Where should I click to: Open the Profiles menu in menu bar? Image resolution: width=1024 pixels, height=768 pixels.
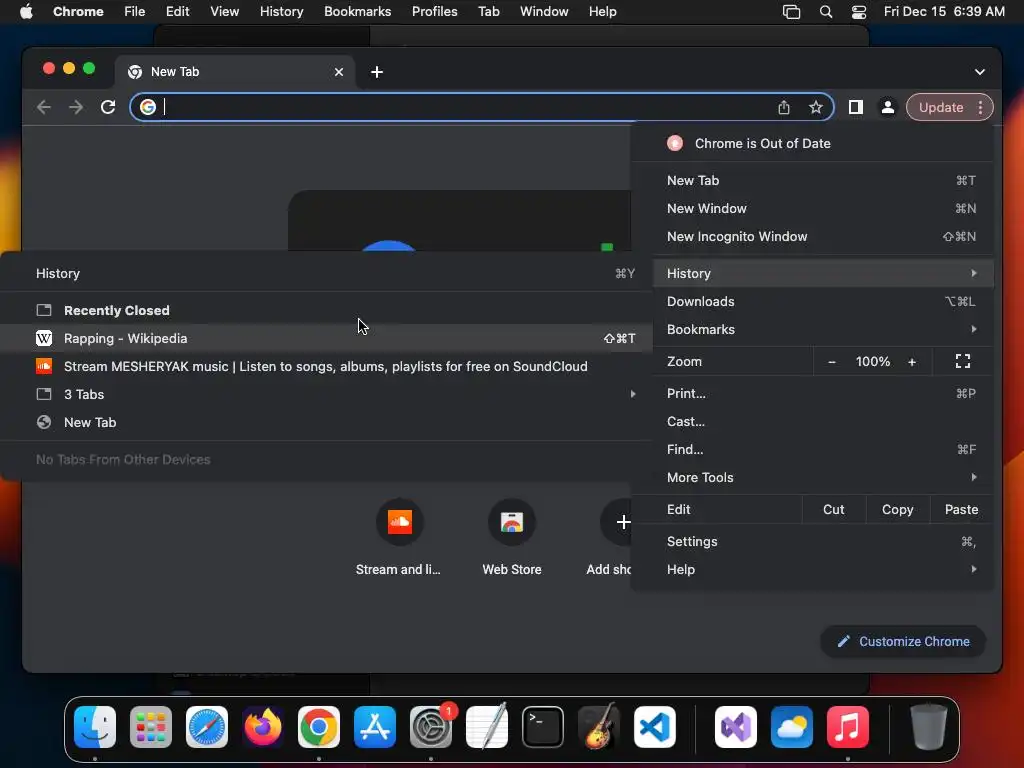[434, 12]
